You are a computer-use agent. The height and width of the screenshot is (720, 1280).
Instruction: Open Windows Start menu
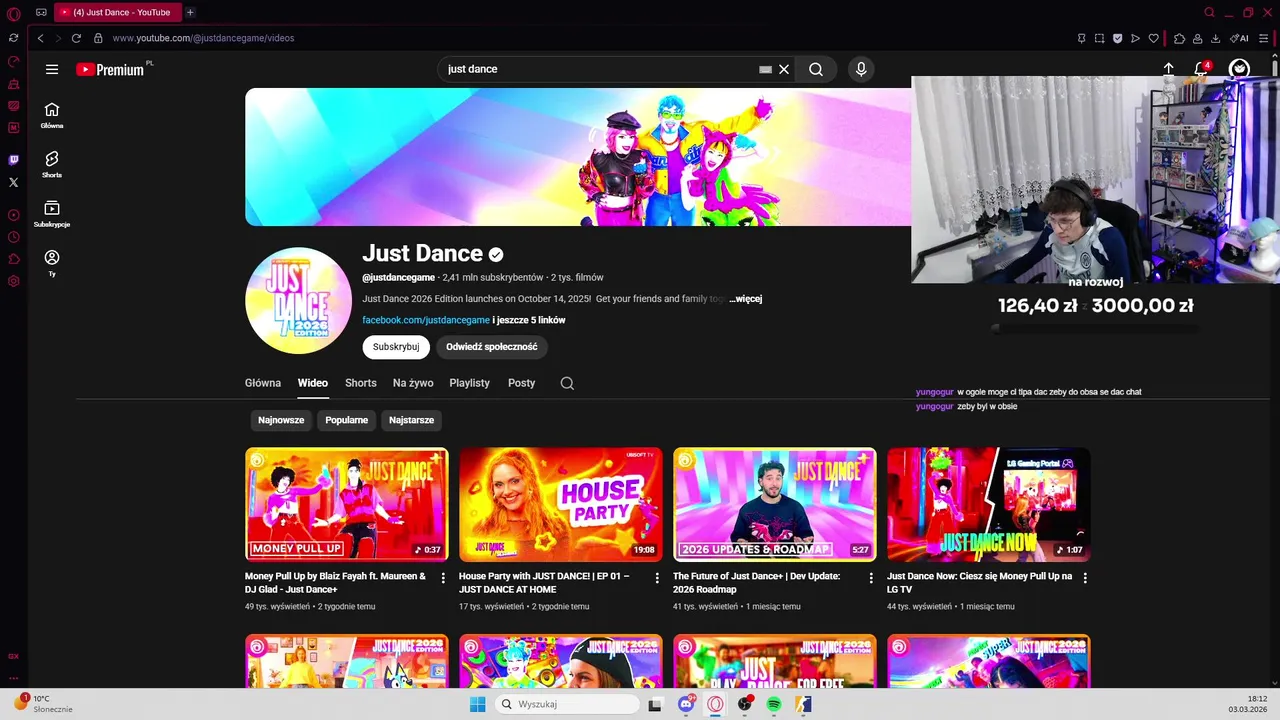tap(478, 704)
